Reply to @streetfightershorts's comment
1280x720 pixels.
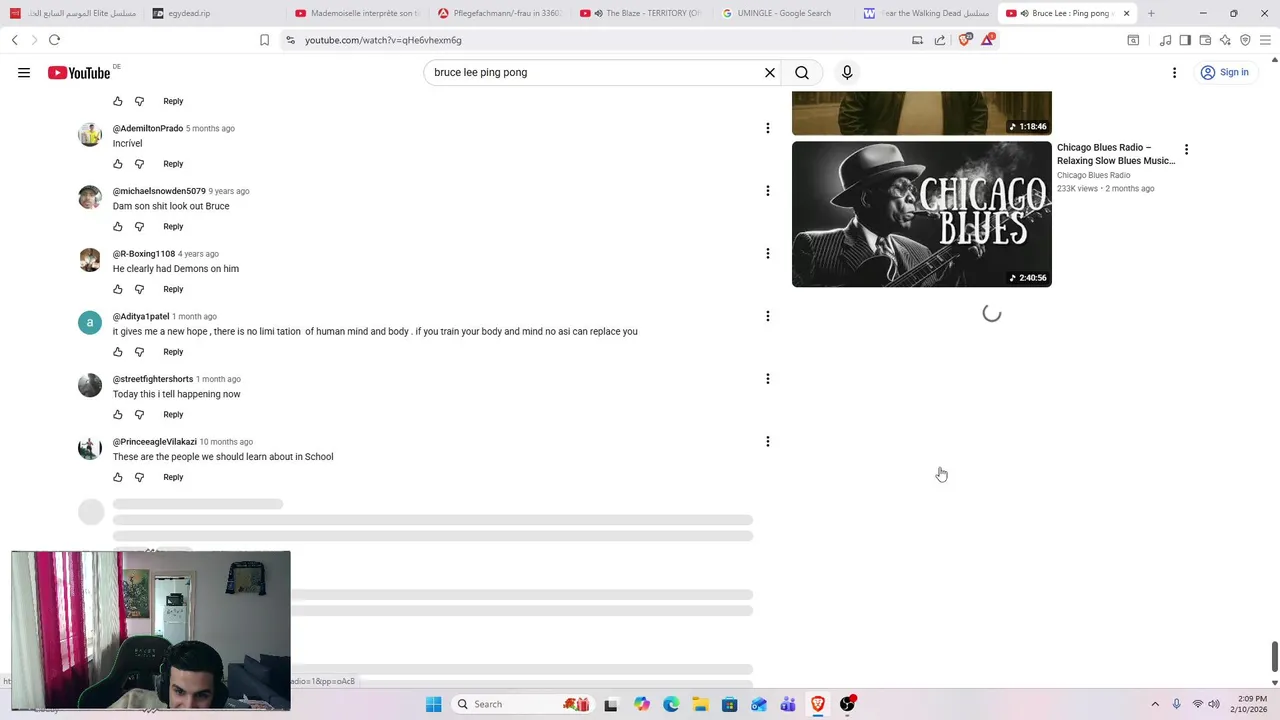(173, 415)
